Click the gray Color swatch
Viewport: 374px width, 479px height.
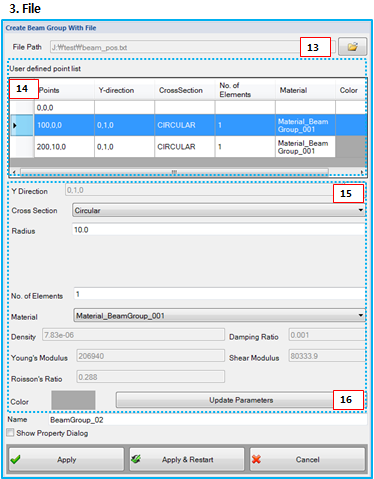pyautogui.click(x=73, y=400)
